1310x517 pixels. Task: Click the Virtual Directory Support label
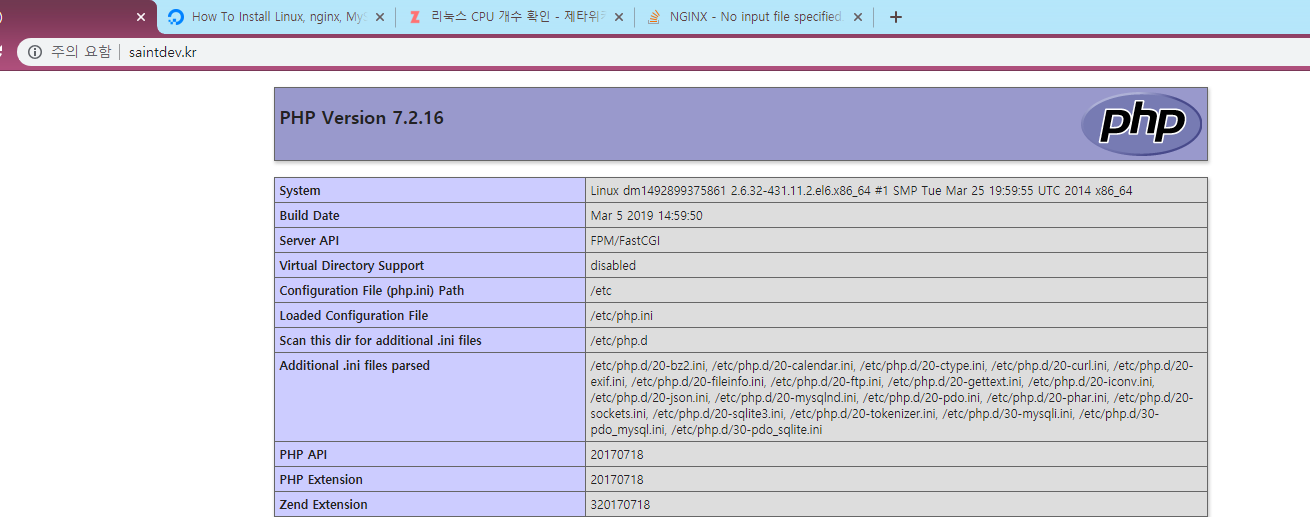(352, 266)
